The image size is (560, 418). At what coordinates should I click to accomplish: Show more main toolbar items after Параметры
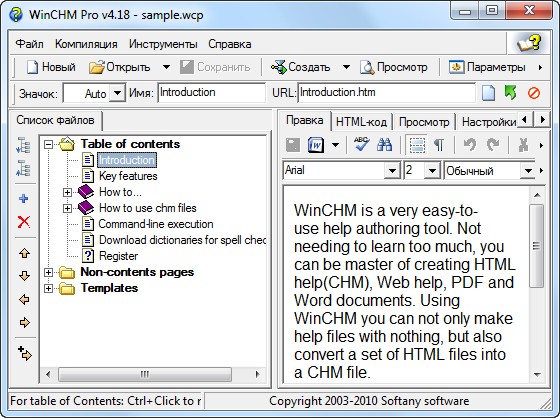point(540,67)
